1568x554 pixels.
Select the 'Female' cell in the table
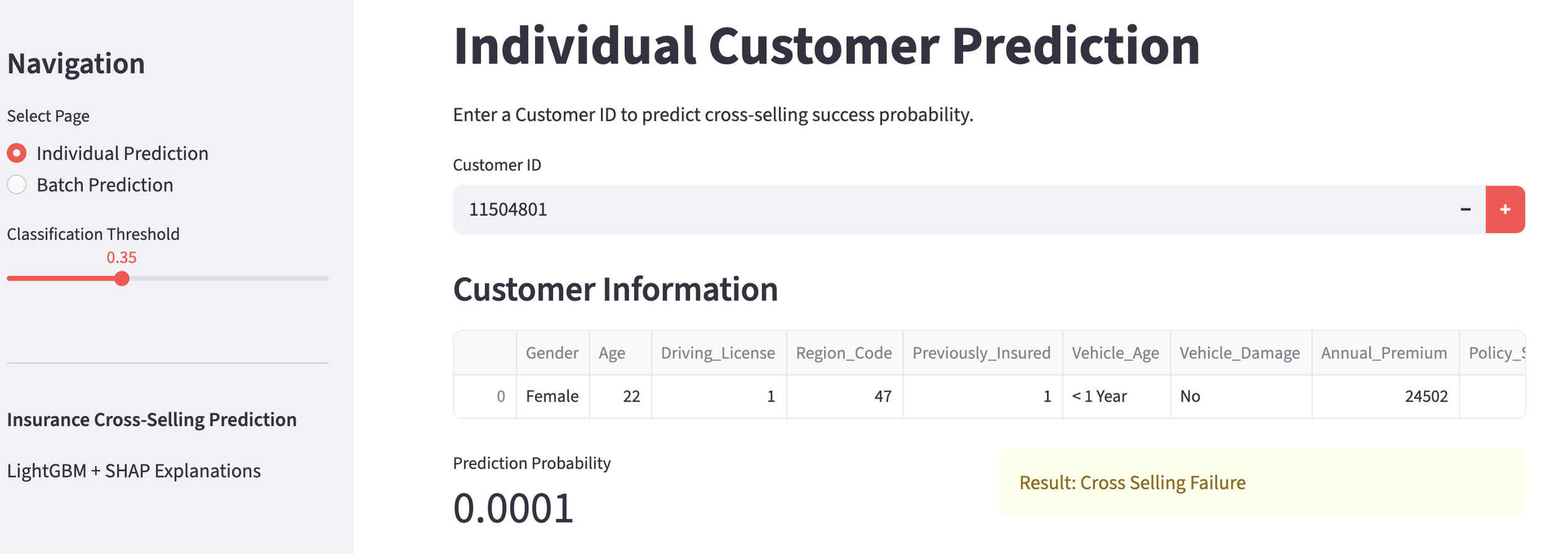[x=552, y=396]
